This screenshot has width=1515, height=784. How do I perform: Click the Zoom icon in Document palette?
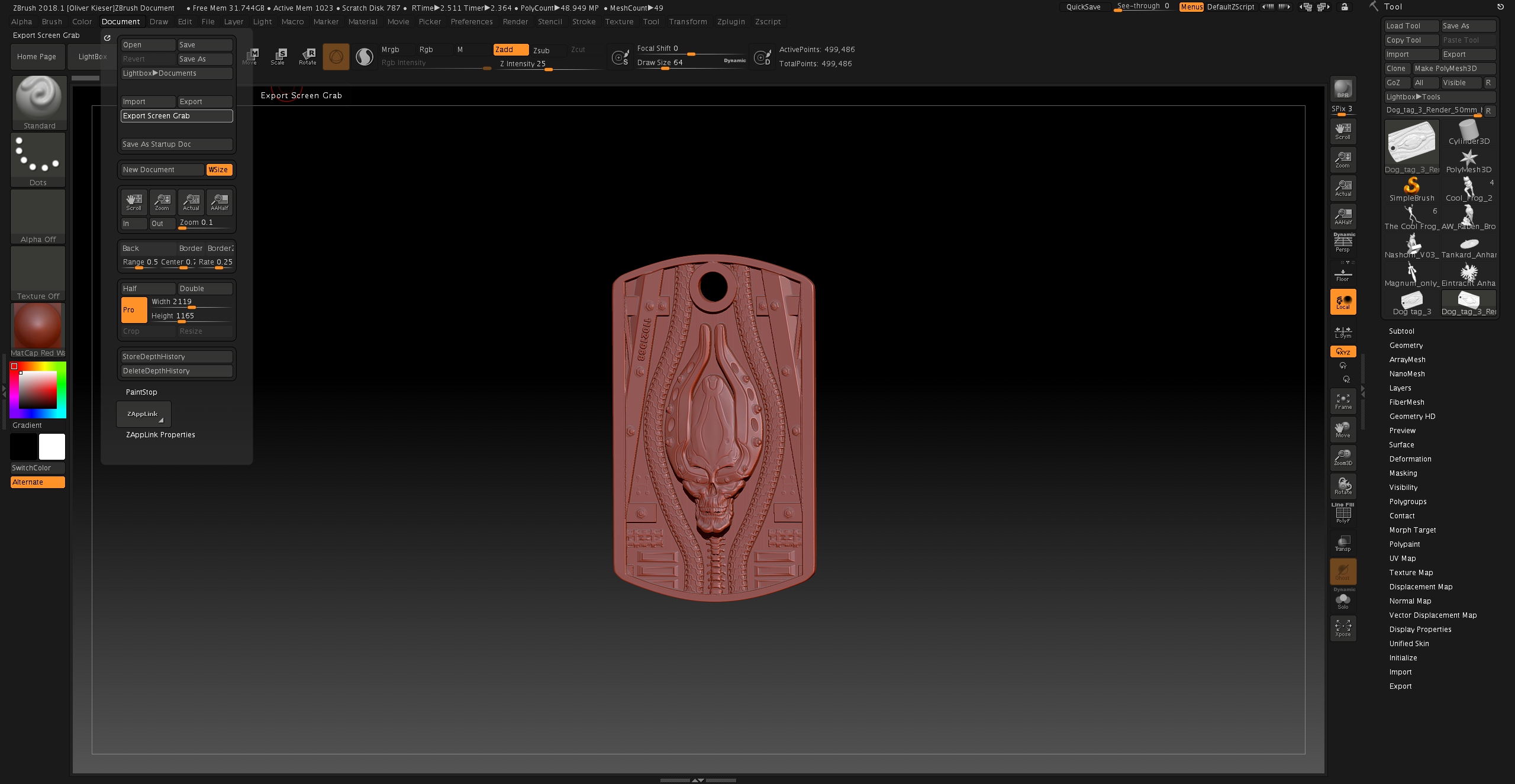162,202
